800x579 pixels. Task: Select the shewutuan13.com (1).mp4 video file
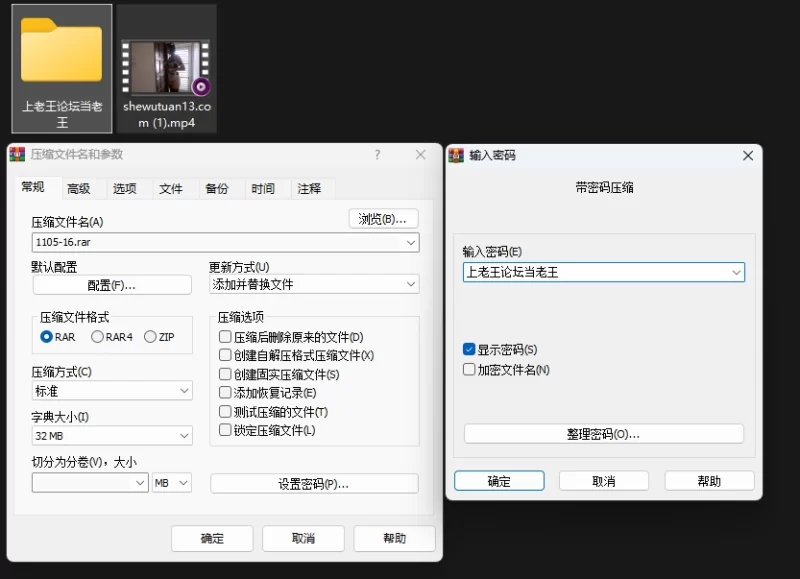[x=166, y=68]
